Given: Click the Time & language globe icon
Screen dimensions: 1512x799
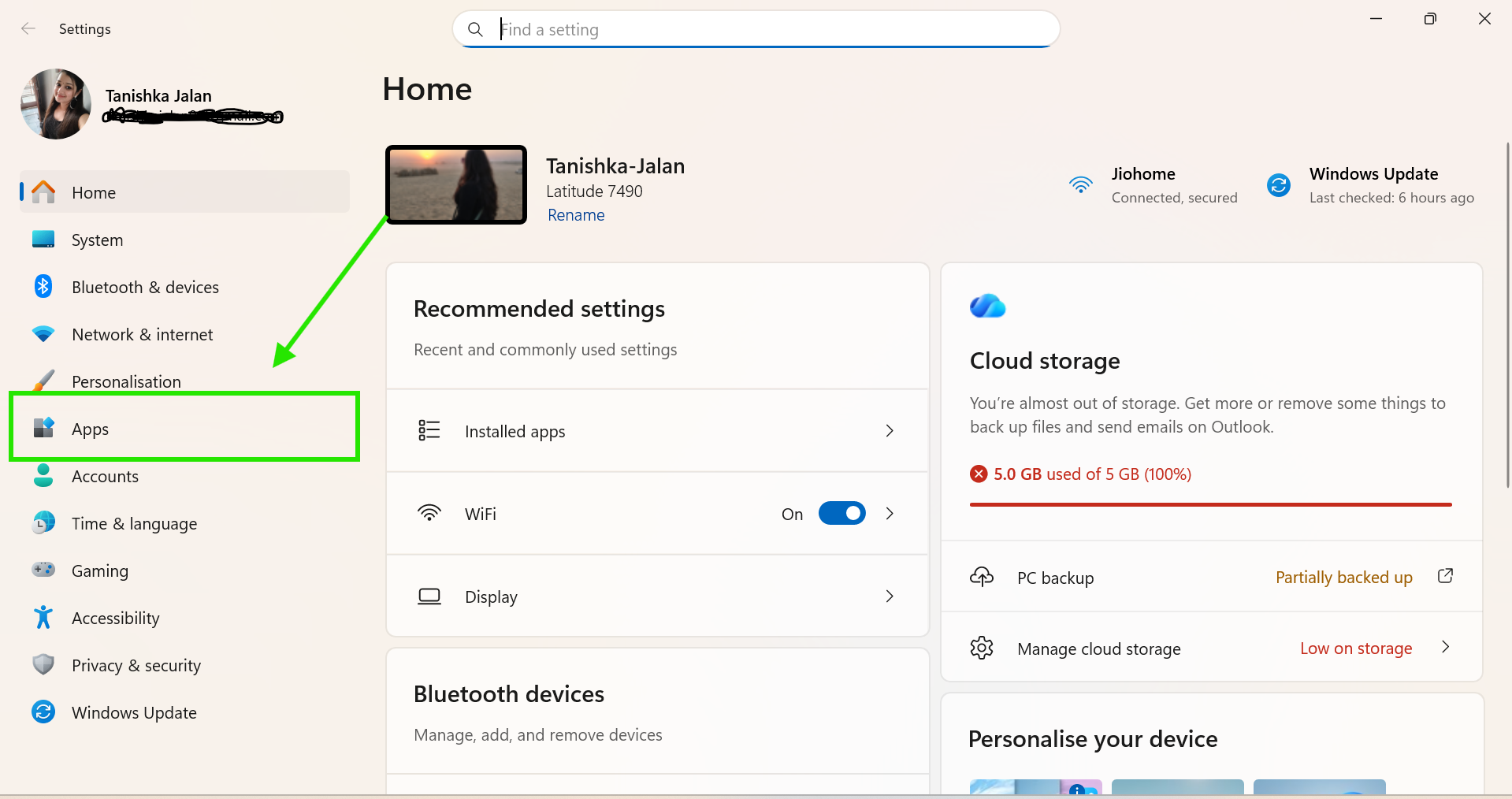Looking at the screenshot, I should (43, 522).
